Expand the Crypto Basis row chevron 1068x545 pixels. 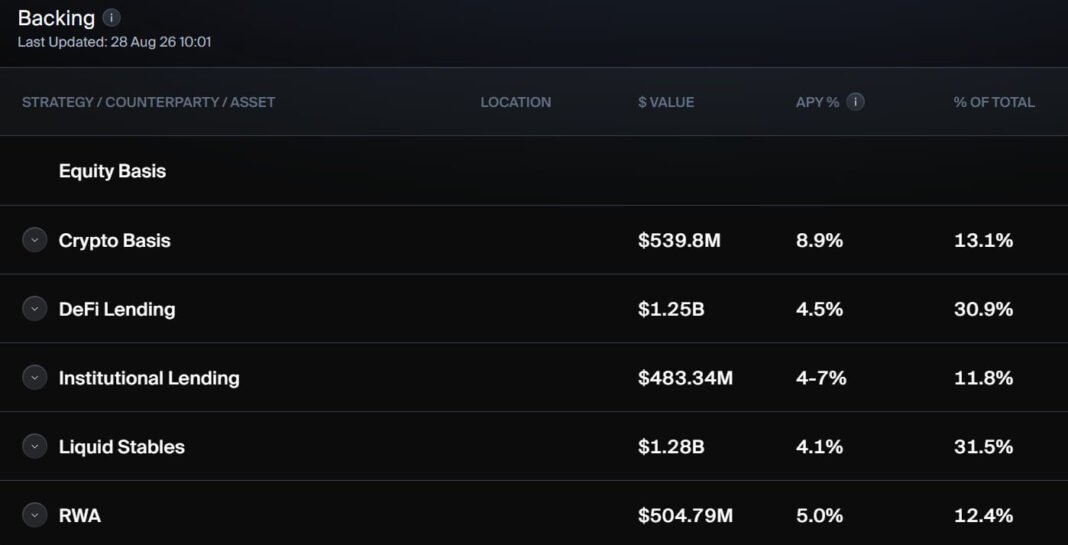pyautogui.click(x=35, y=240)
